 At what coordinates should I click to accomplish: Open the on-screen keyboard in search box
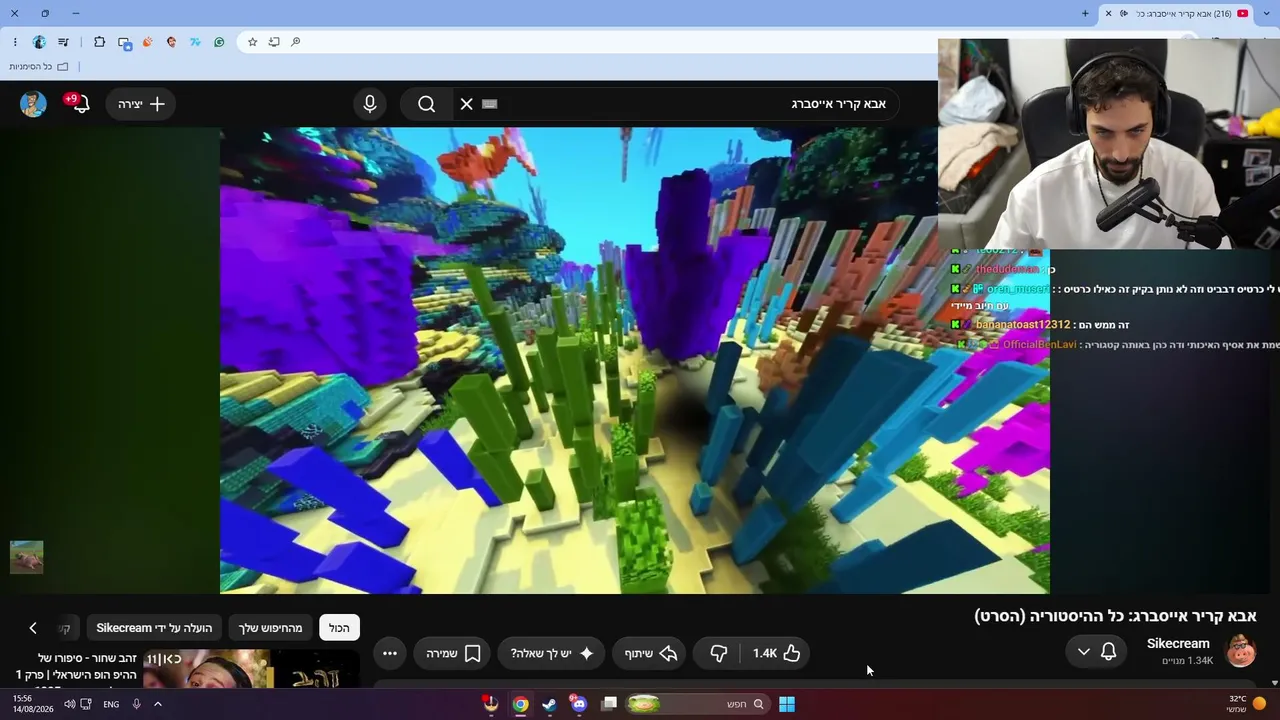coord(490,104)
